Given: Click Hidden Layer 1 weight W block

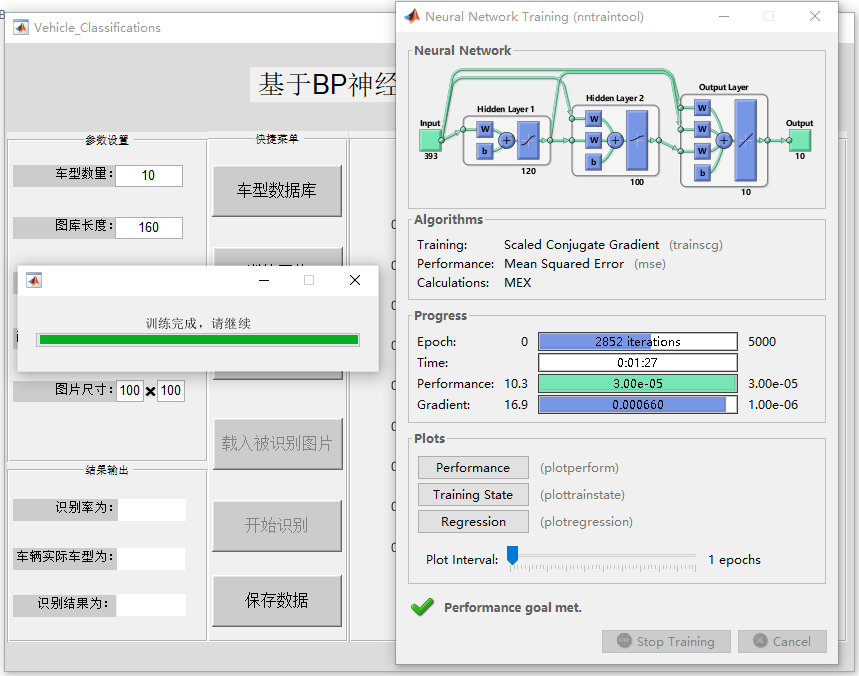Looking at the screenshot, I should point(485,129).
